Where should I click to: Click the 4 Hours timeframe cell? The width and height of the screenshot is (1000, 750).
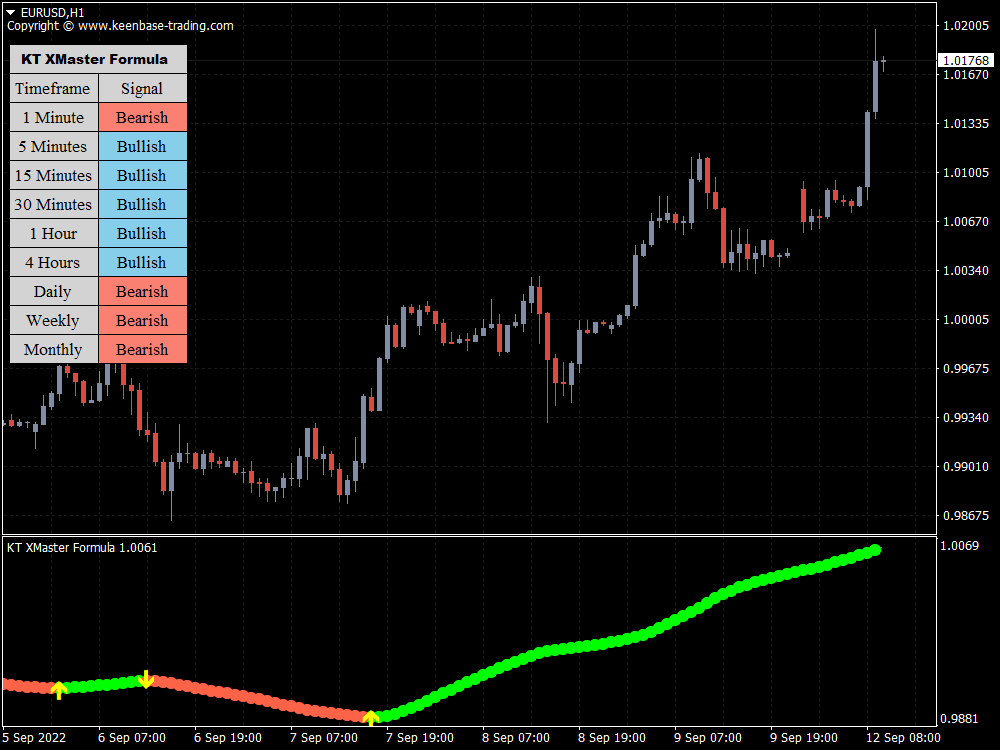coord(54,263)
